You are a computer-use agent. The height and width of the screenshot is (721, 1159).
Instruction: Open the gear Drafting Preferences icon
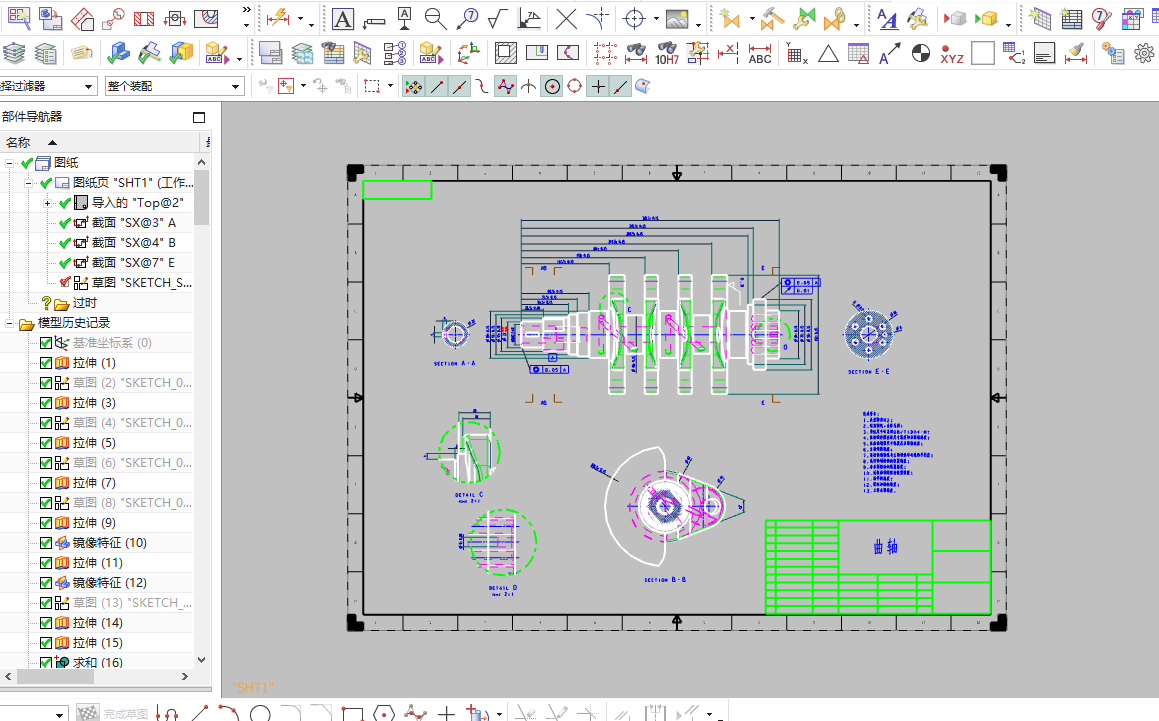coord(1144,53)
